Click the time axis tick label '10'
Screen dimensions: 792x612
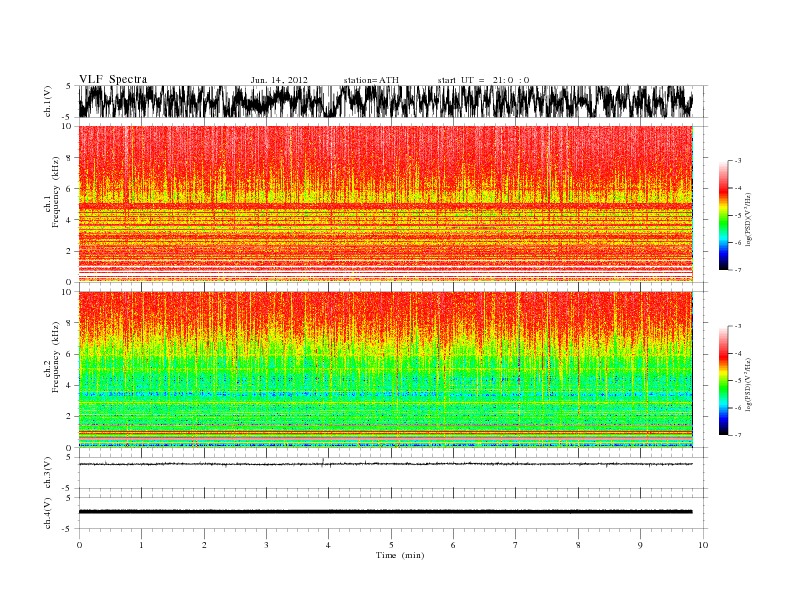[x=703, y=545]
